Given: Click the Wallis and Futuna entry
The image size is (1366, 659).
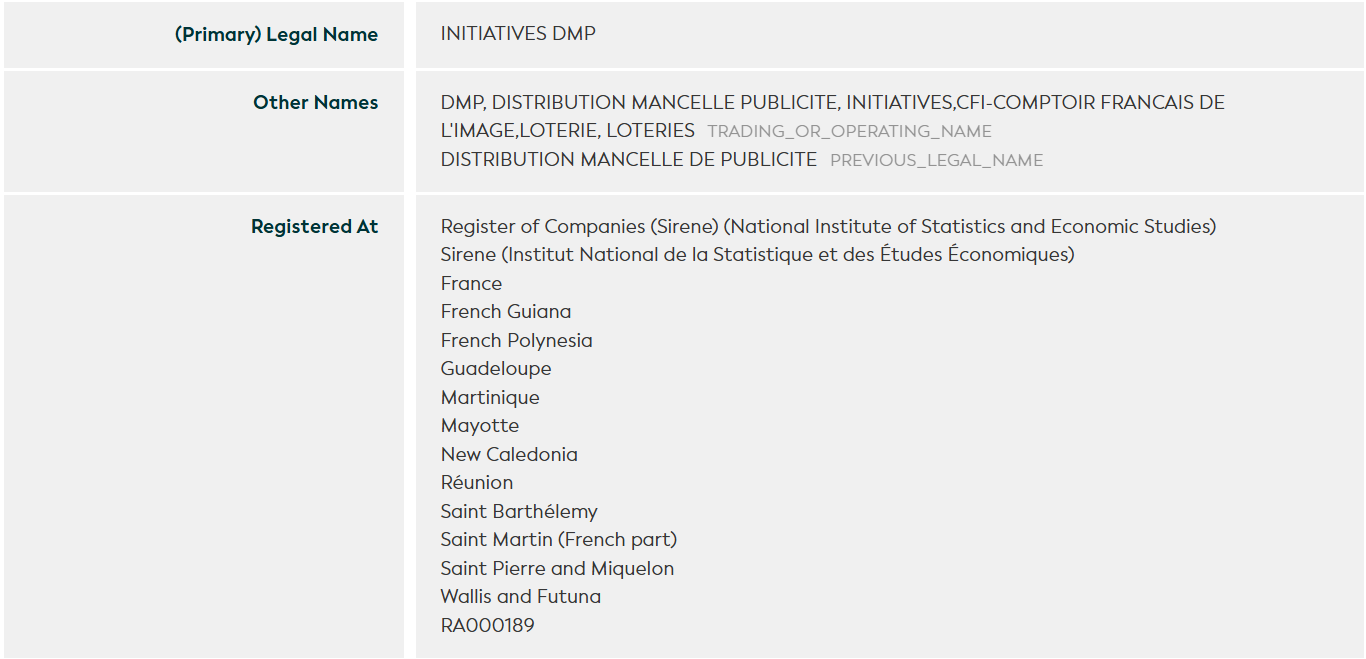Looking at the screenshot, I should [x=521, y=596].
